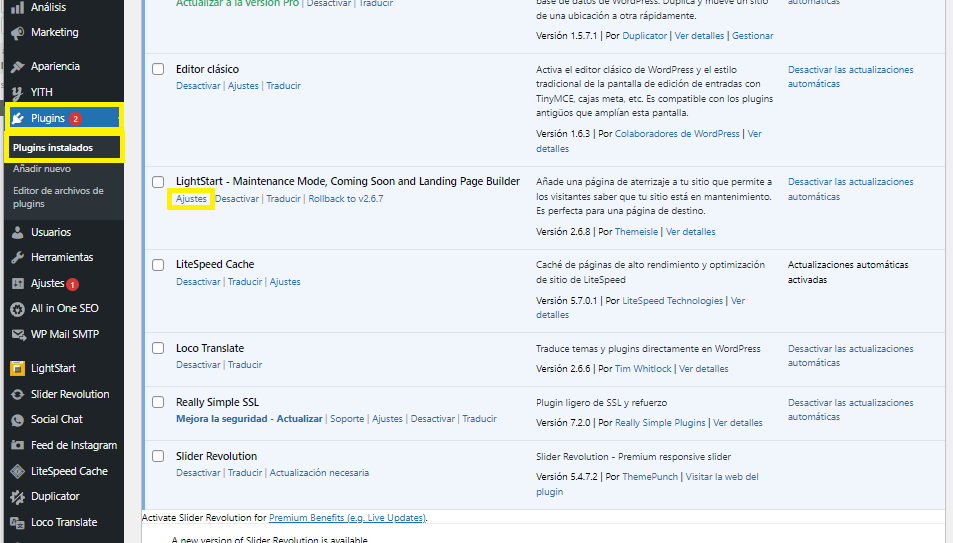Check the Editor clásico plugin checkbox

158,69
